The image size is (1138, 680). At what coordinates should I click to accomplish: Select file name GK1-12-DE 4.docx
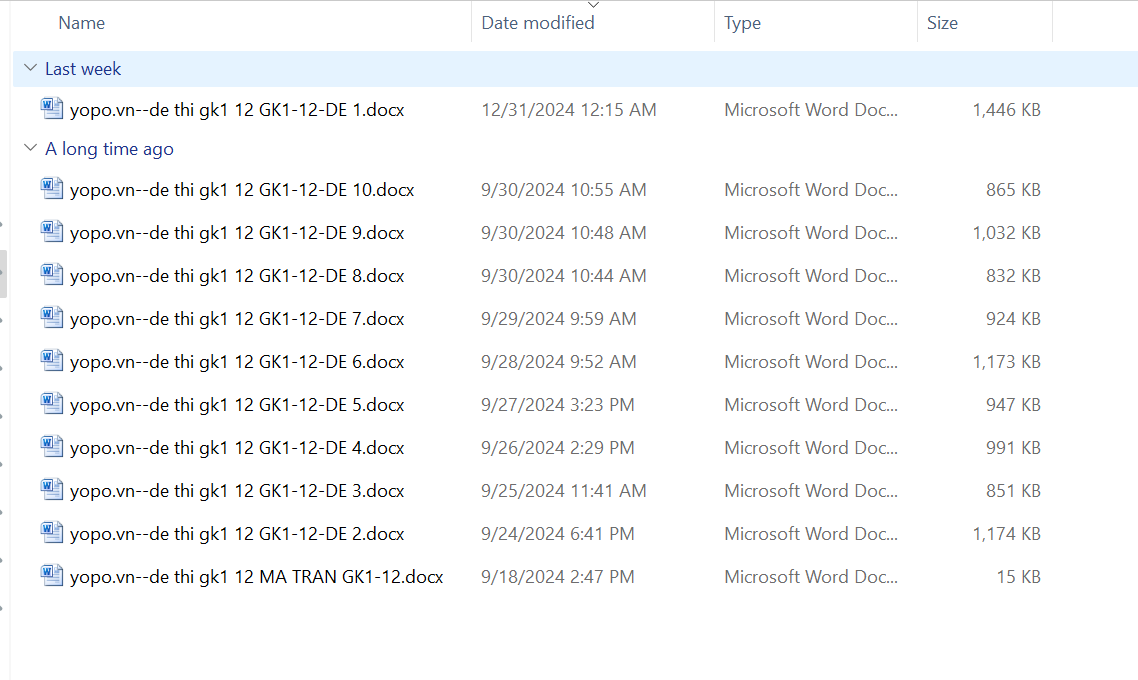(237, 448)
